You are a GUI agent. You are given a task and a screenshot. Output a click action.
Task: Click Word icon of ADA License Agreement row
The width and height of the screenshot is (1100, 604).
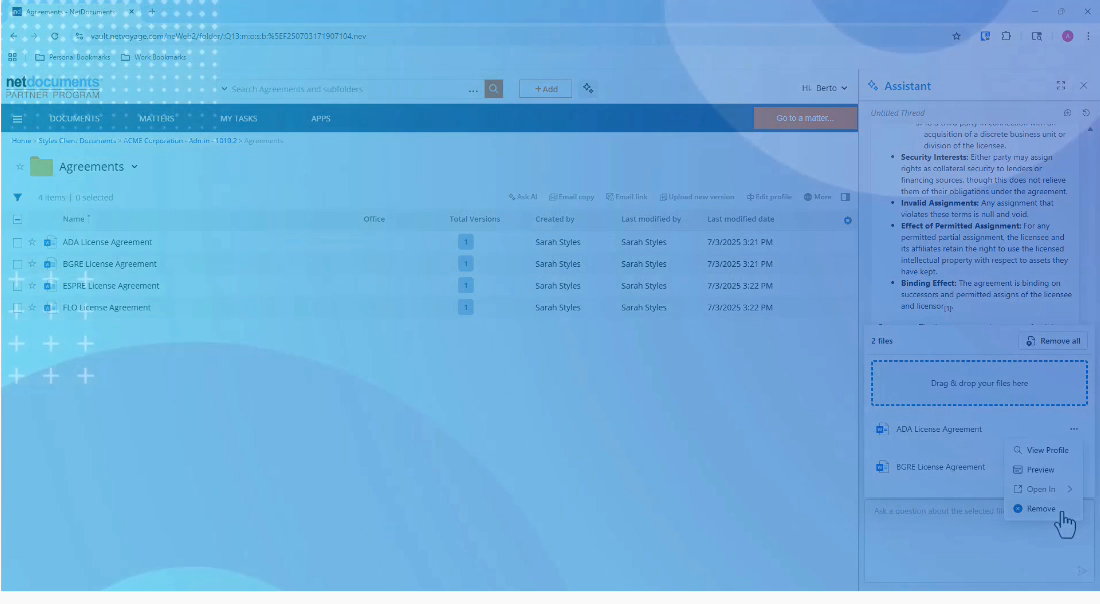tap(49, 242)
